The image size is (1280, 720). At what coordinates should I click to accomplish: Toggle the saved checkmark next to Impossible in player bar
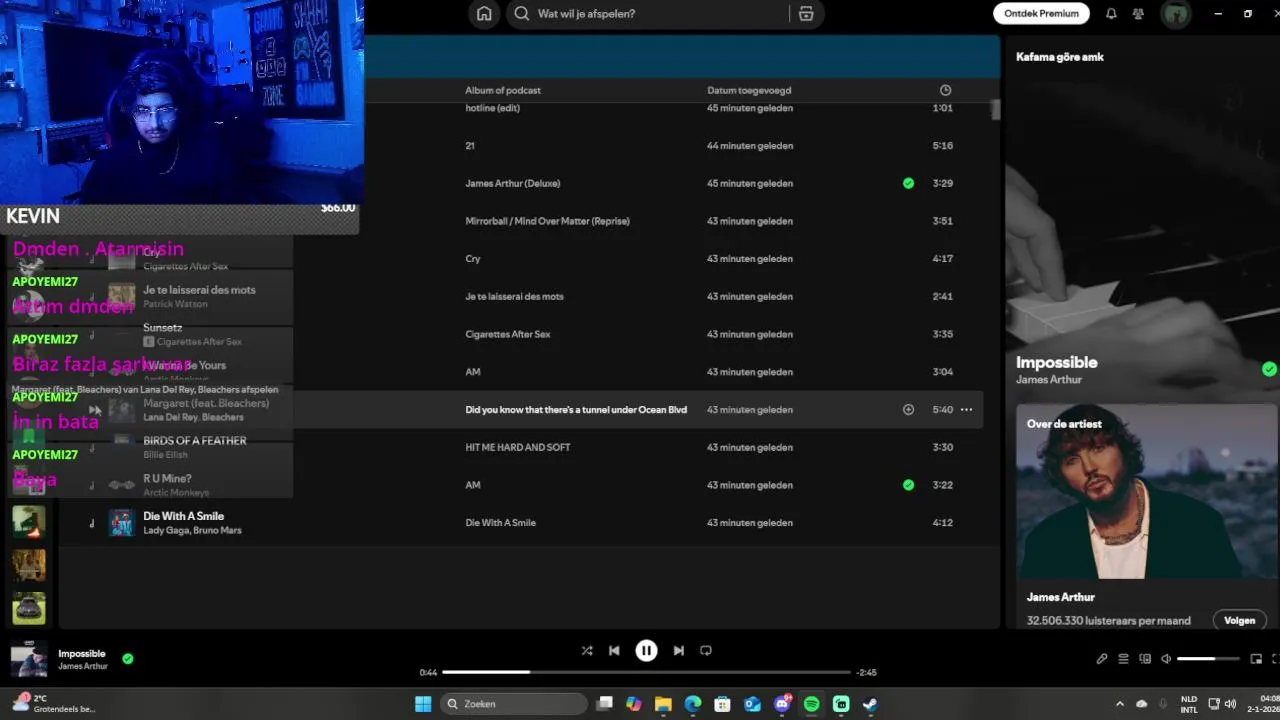click(x=128, y=659)
